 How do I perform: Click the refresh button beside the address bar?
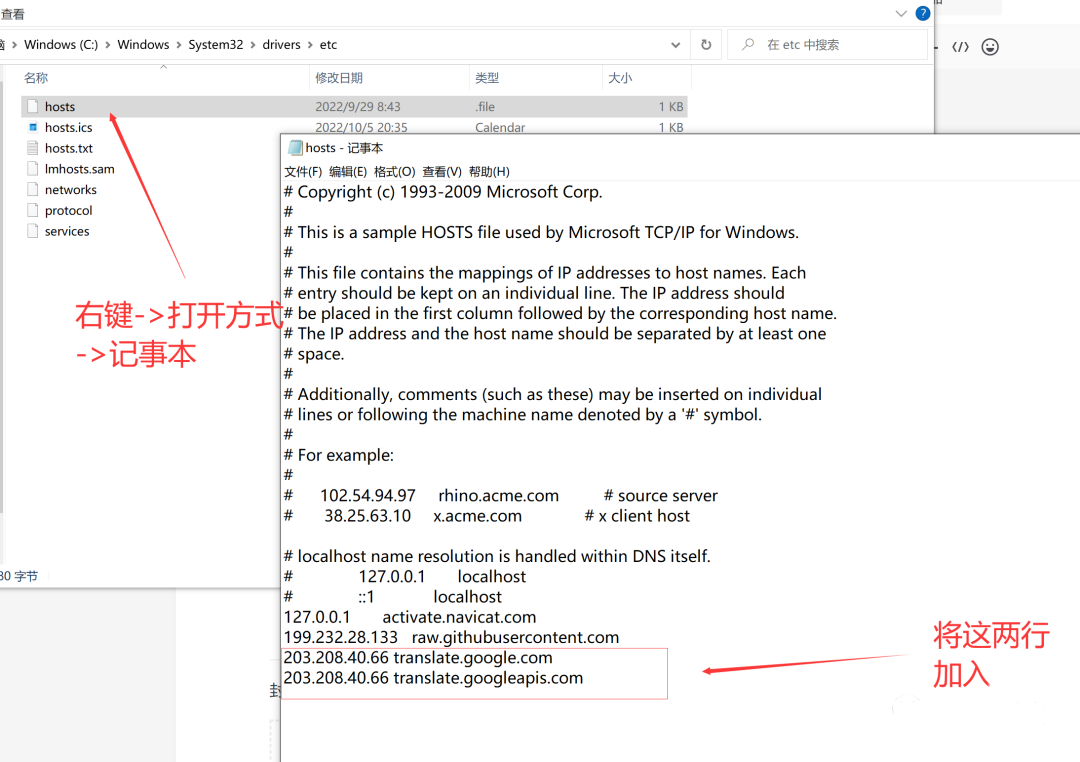pyautogui.click(x=706, y=45)
